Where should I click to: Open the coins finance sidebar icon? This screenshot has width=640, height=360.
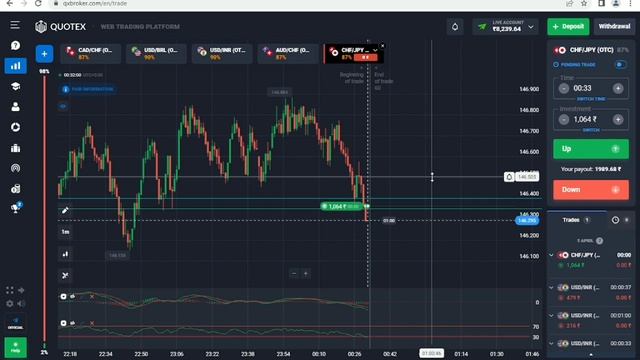click(x=16, y=189)
